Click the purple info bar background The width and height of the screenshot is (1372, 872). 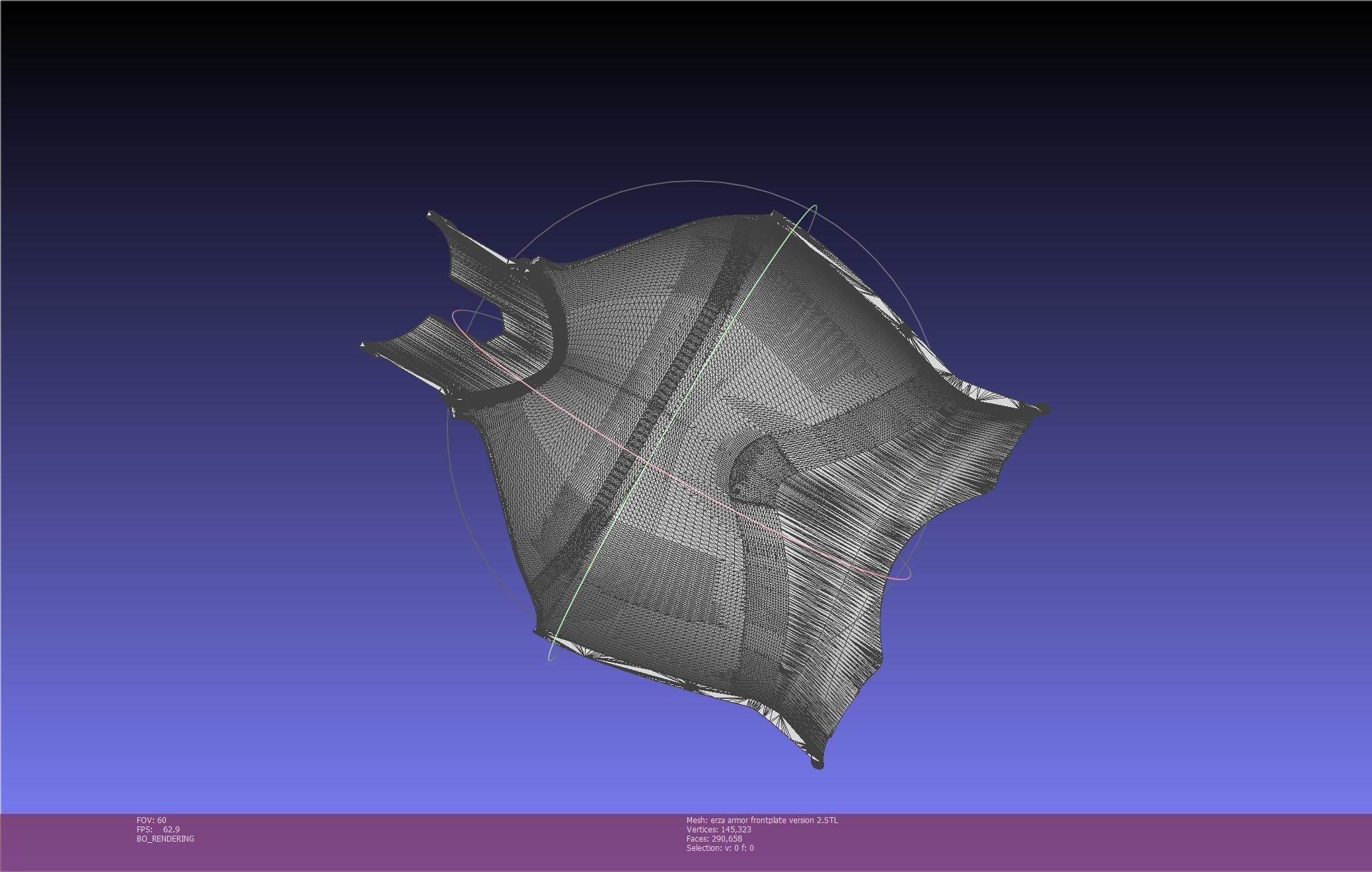(x=1057, y=842)
